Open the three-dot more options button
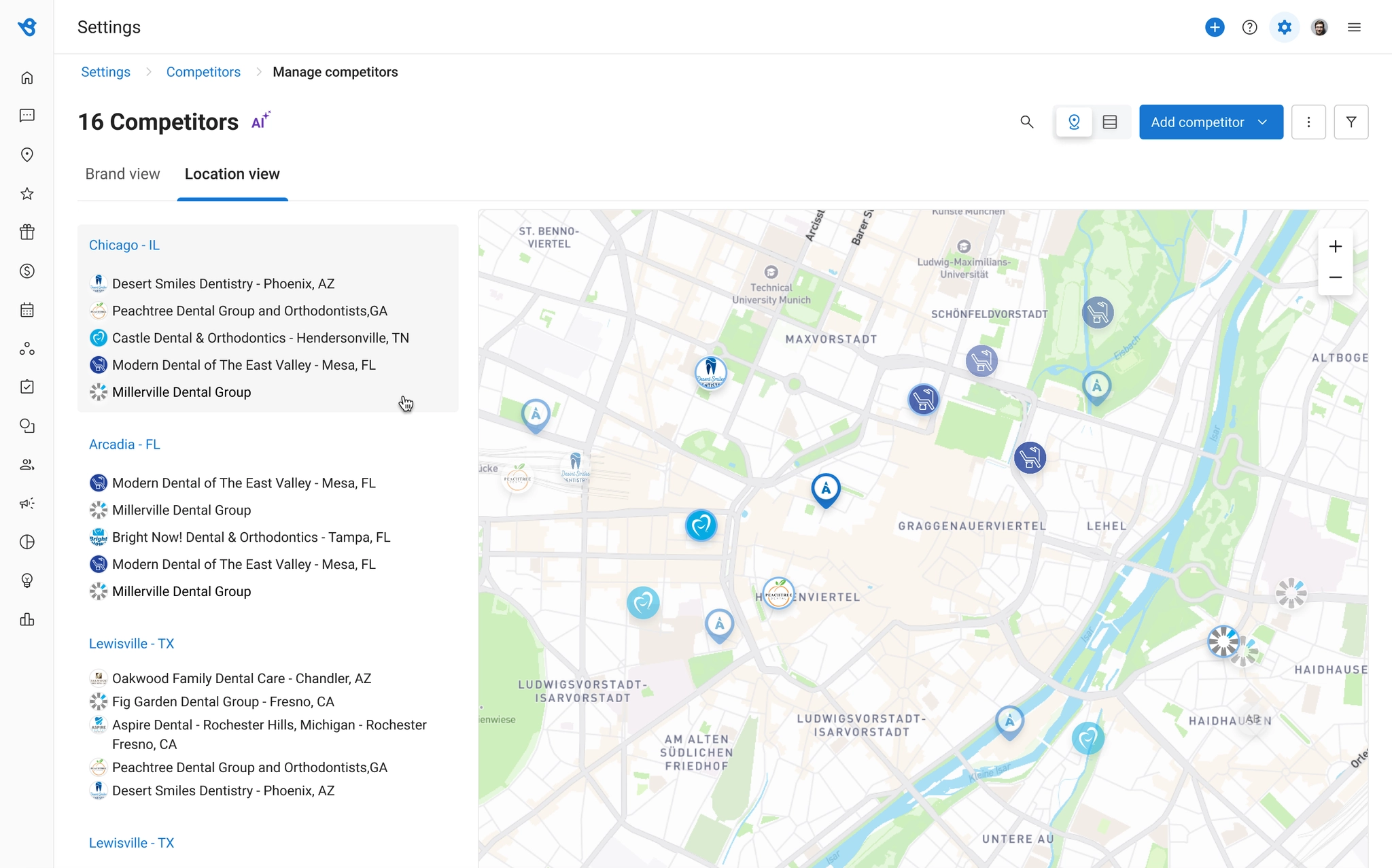This screenshot has height=868, width=1392. (x=1308, y=122)
